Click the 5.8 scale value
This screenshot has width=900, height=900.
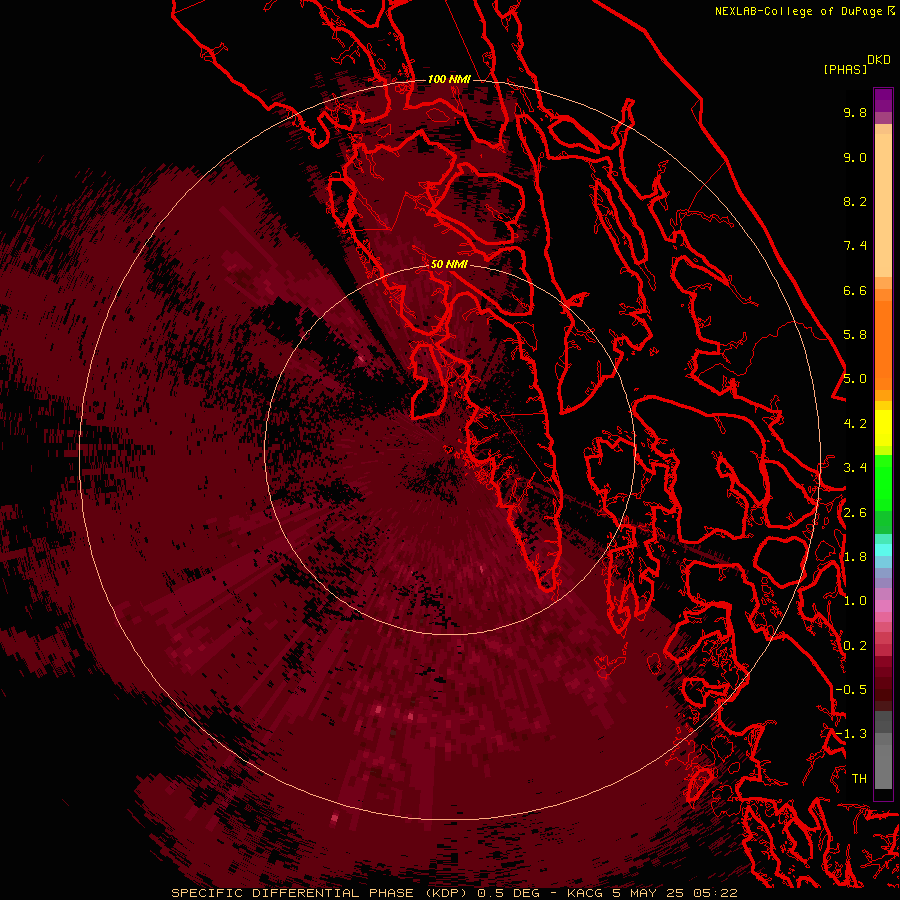(855, 335)
